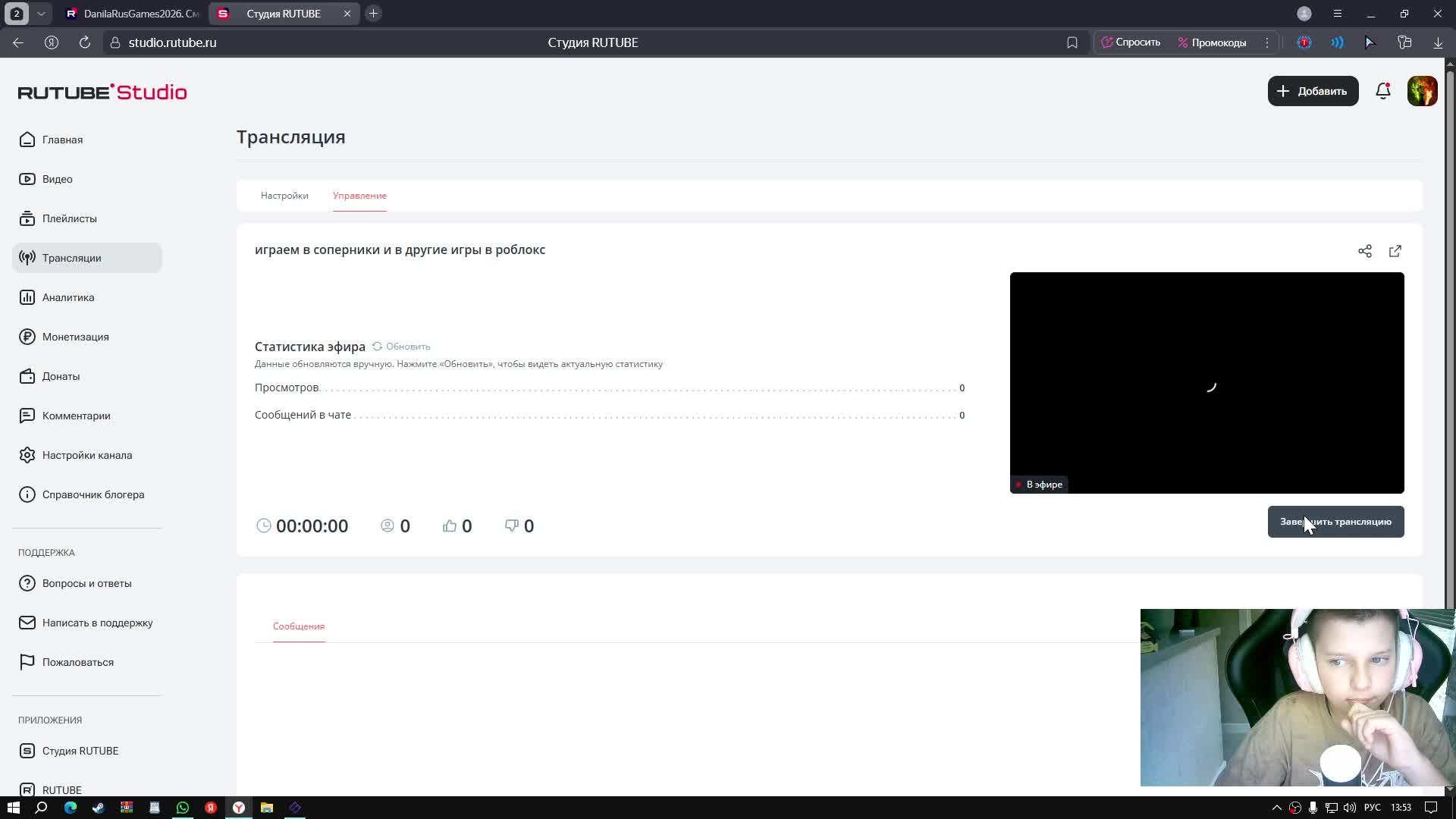The width and height of the screenshot is (1456, 819).
Task: Click Завершить трансляцию button
Action: click(x=1335, y=522)
